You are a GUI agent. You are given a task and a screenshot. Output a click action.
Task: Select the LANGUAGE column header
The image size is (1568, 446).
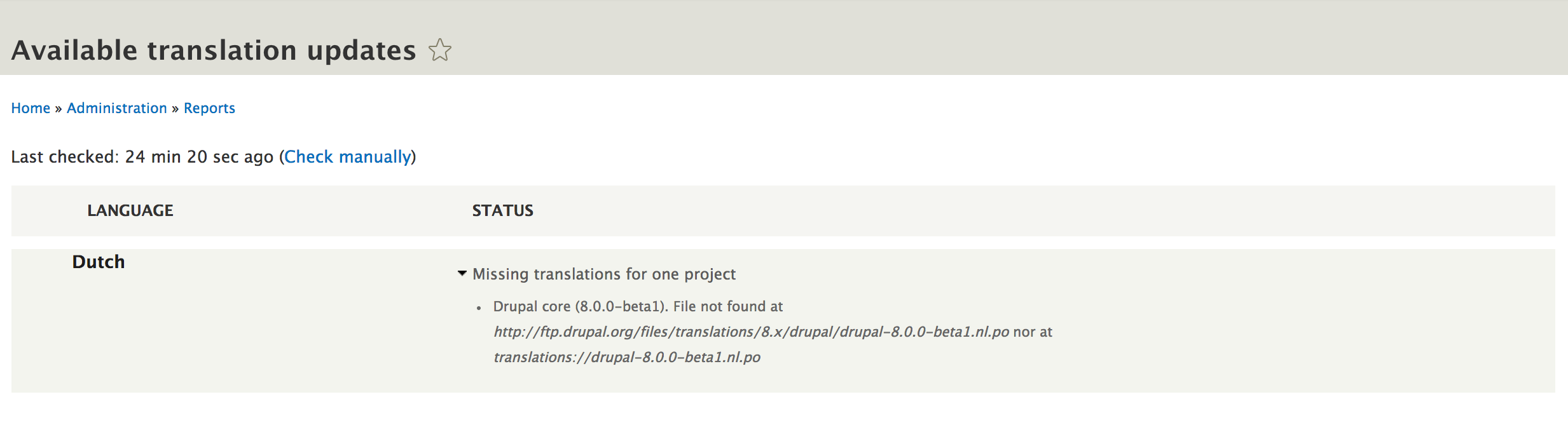(x=130, y=210)
